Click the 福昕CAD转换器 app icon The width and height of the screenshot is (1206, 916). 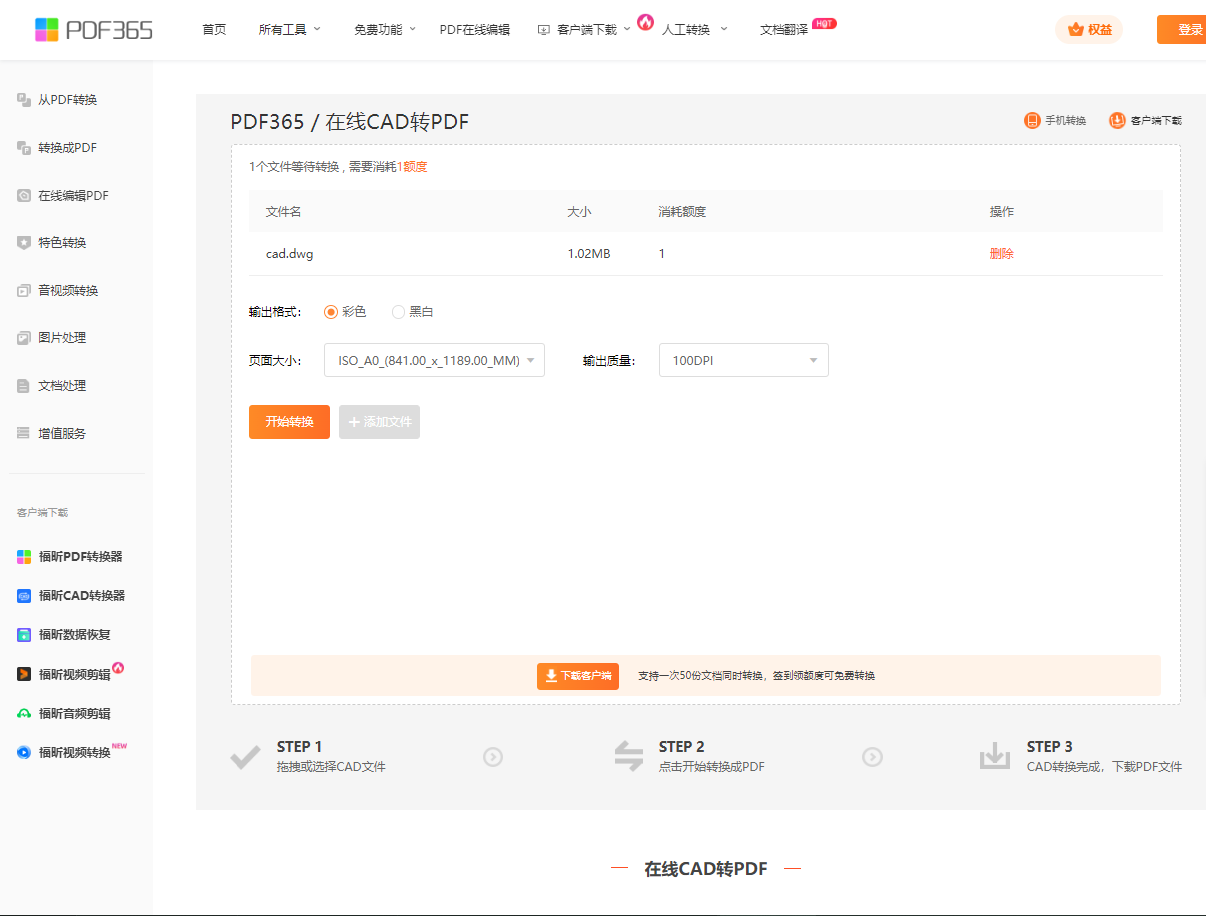click(x=24, y=596)
